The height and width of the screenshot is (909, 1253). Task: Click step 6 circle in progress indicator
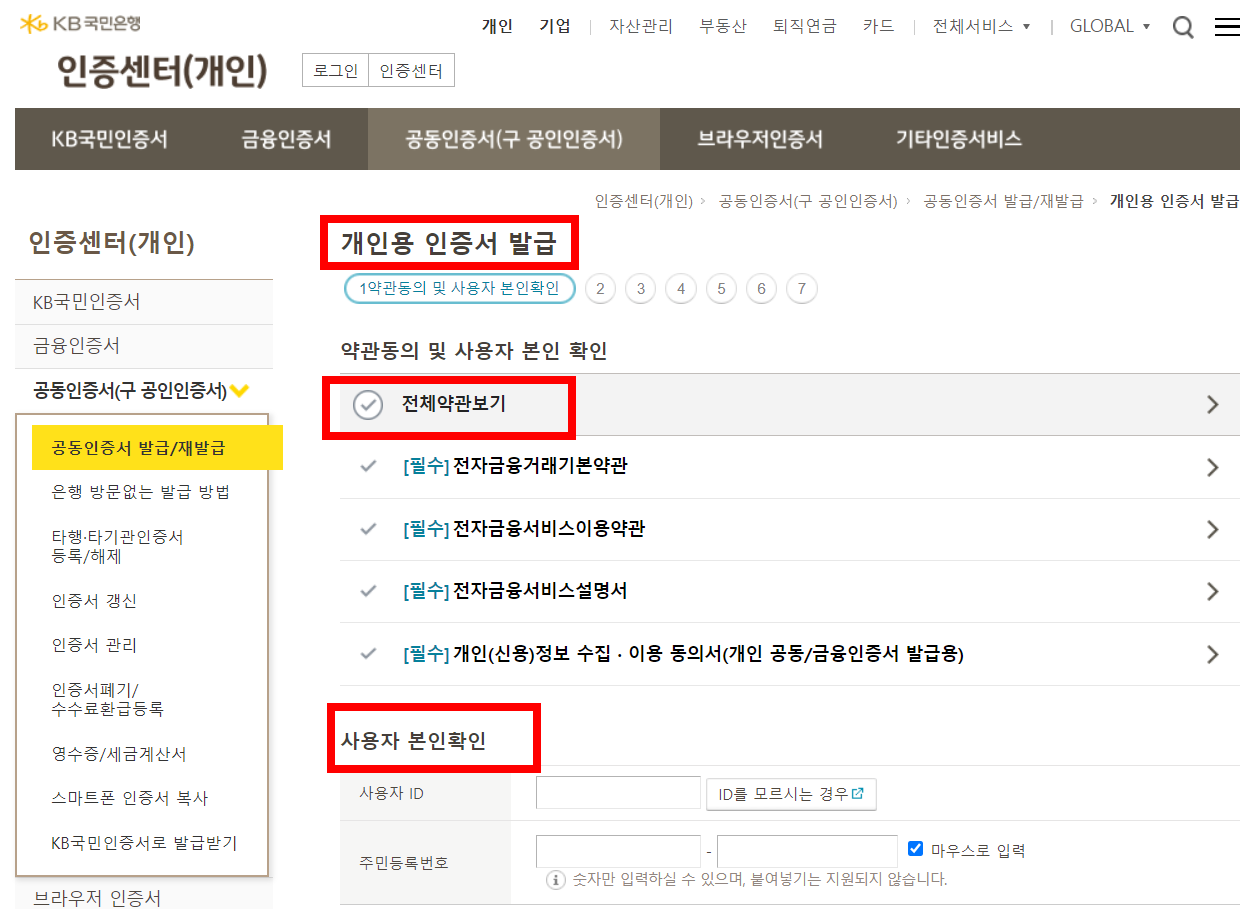click(x=761, y=289)
